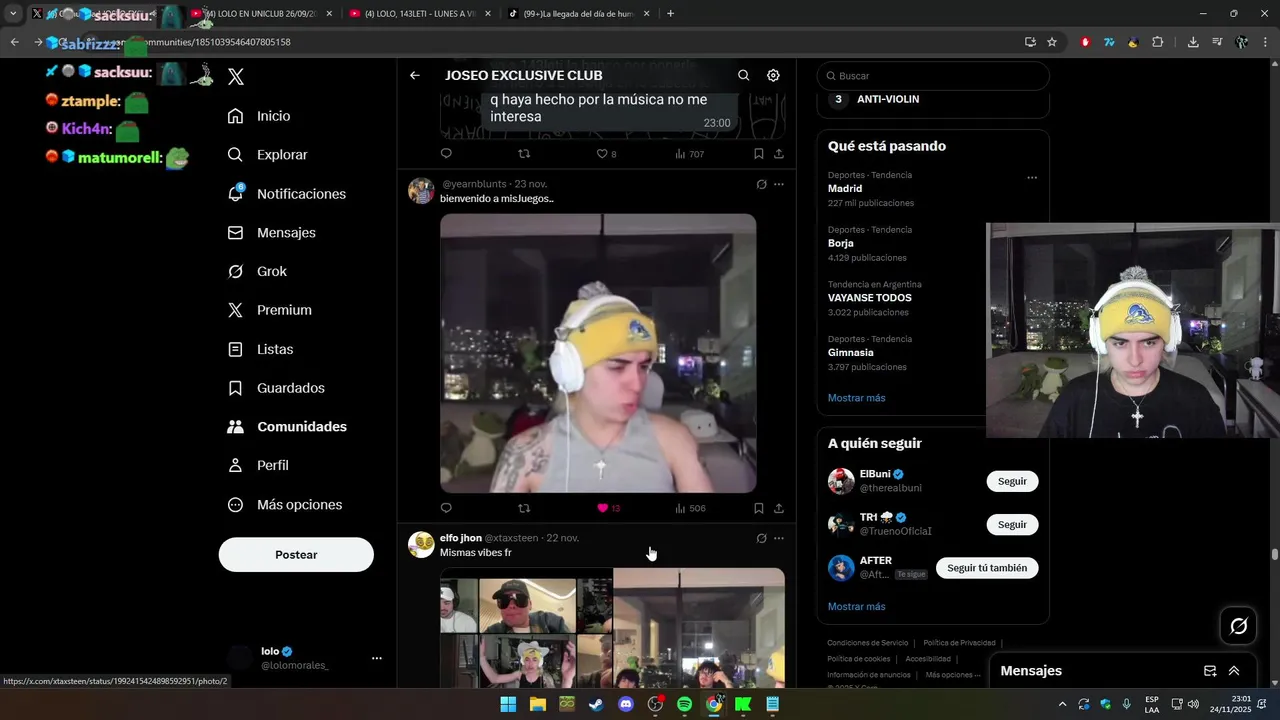
Task: Open Chrome extensions puzzle icon
Action: [x=1158, y=42]
